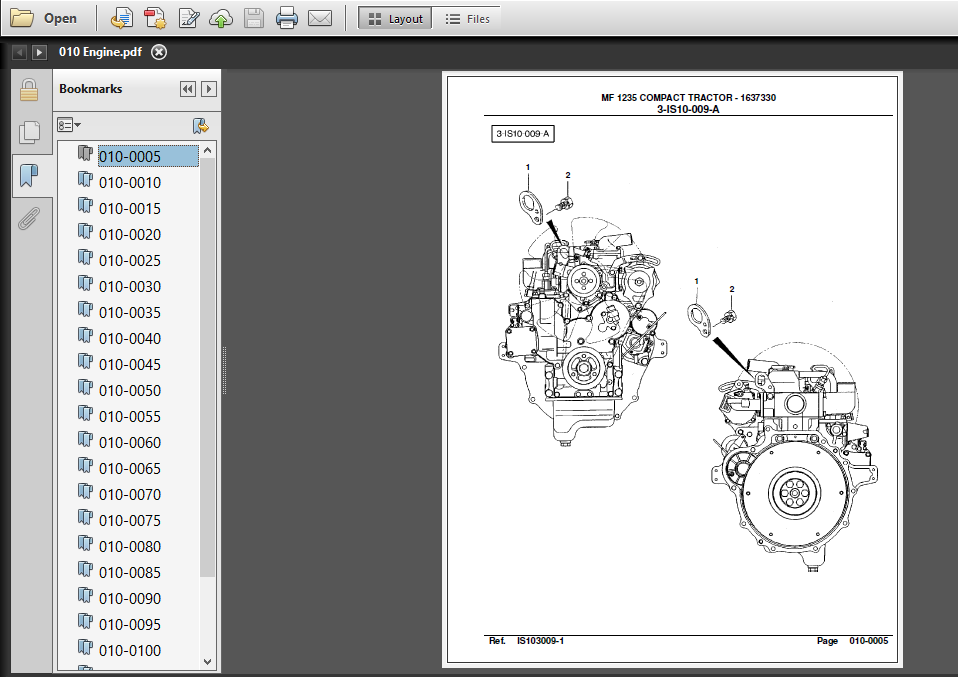Click the Save floppy disk icon
The image size is (958, 677).
pyautogui.click(x=254, y=18)
